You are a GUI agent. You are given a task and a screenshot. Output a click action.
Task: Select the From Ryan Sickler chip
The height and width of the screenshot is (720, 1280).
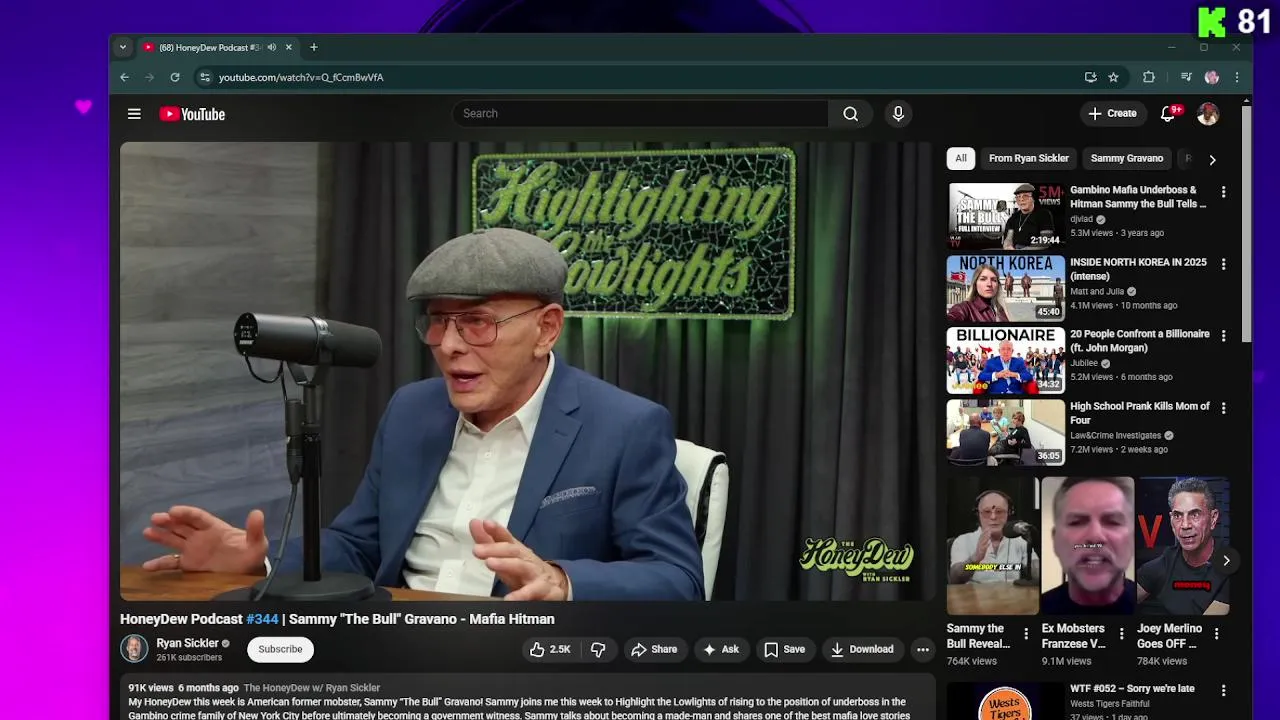pos(1029,158)
